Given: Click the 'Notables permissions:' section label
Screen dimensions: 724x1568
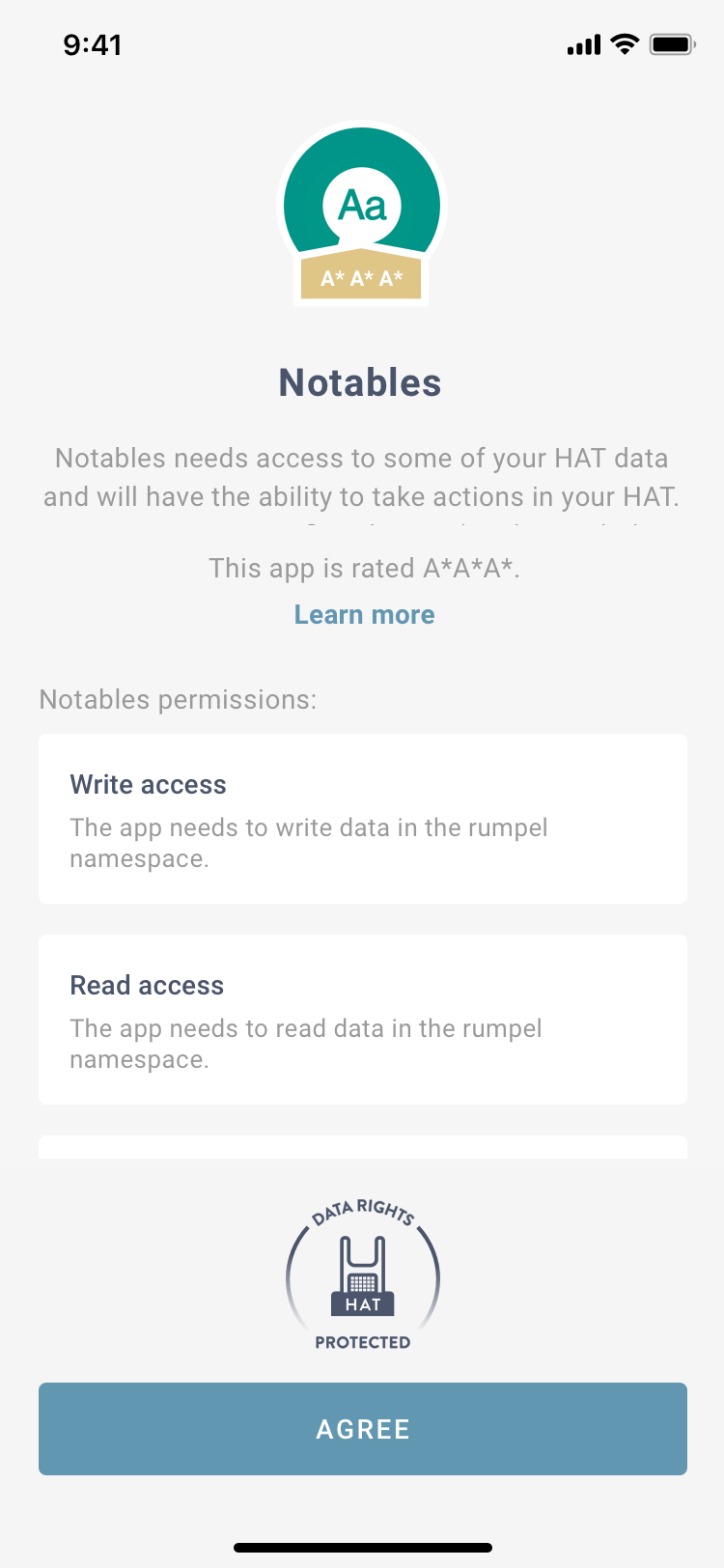Looking at the screenshot, I should pos(178,700).
